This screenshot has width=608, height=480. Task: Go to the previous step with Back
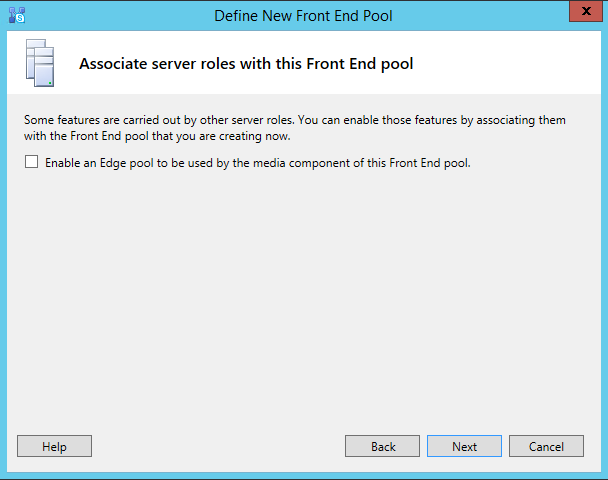(383, 446)
